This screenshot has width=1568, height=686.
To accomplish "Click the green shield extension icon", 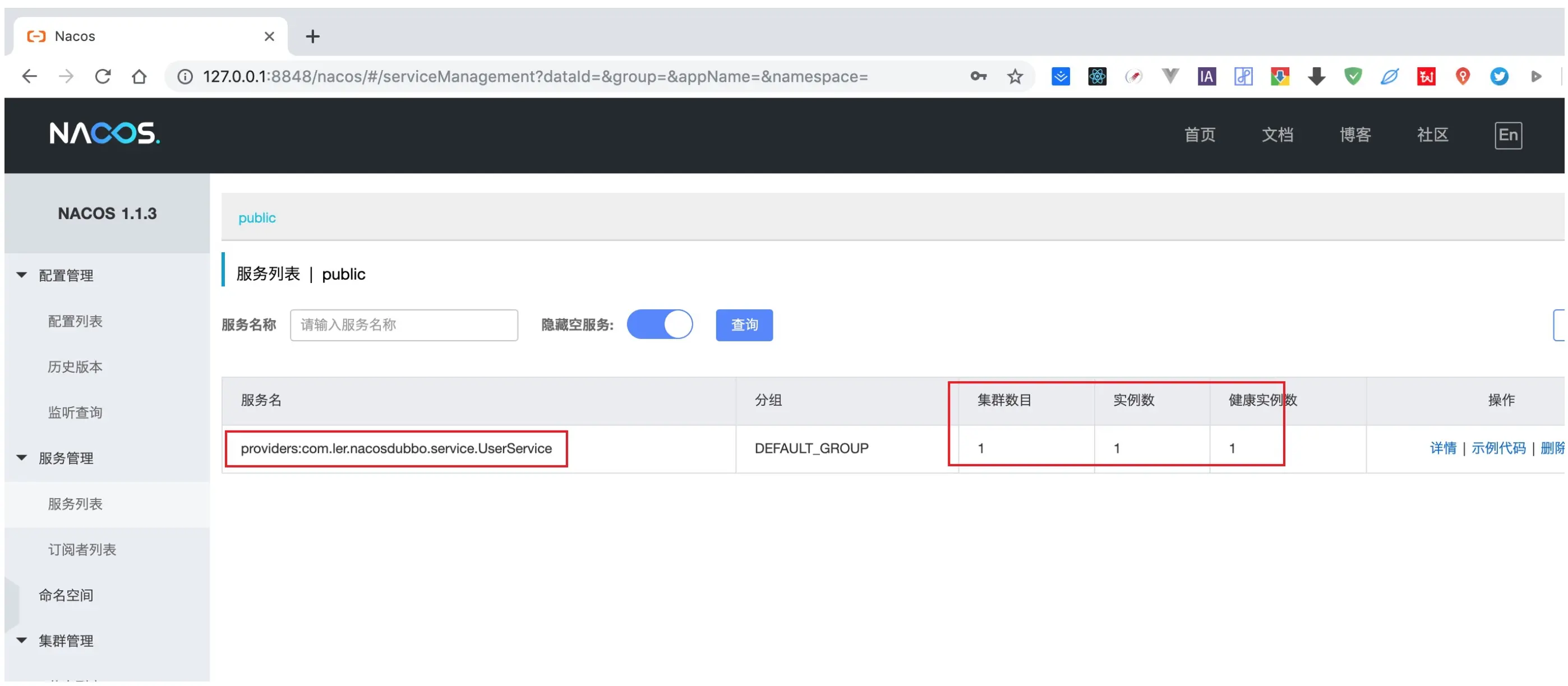I will coord(1353,76).
